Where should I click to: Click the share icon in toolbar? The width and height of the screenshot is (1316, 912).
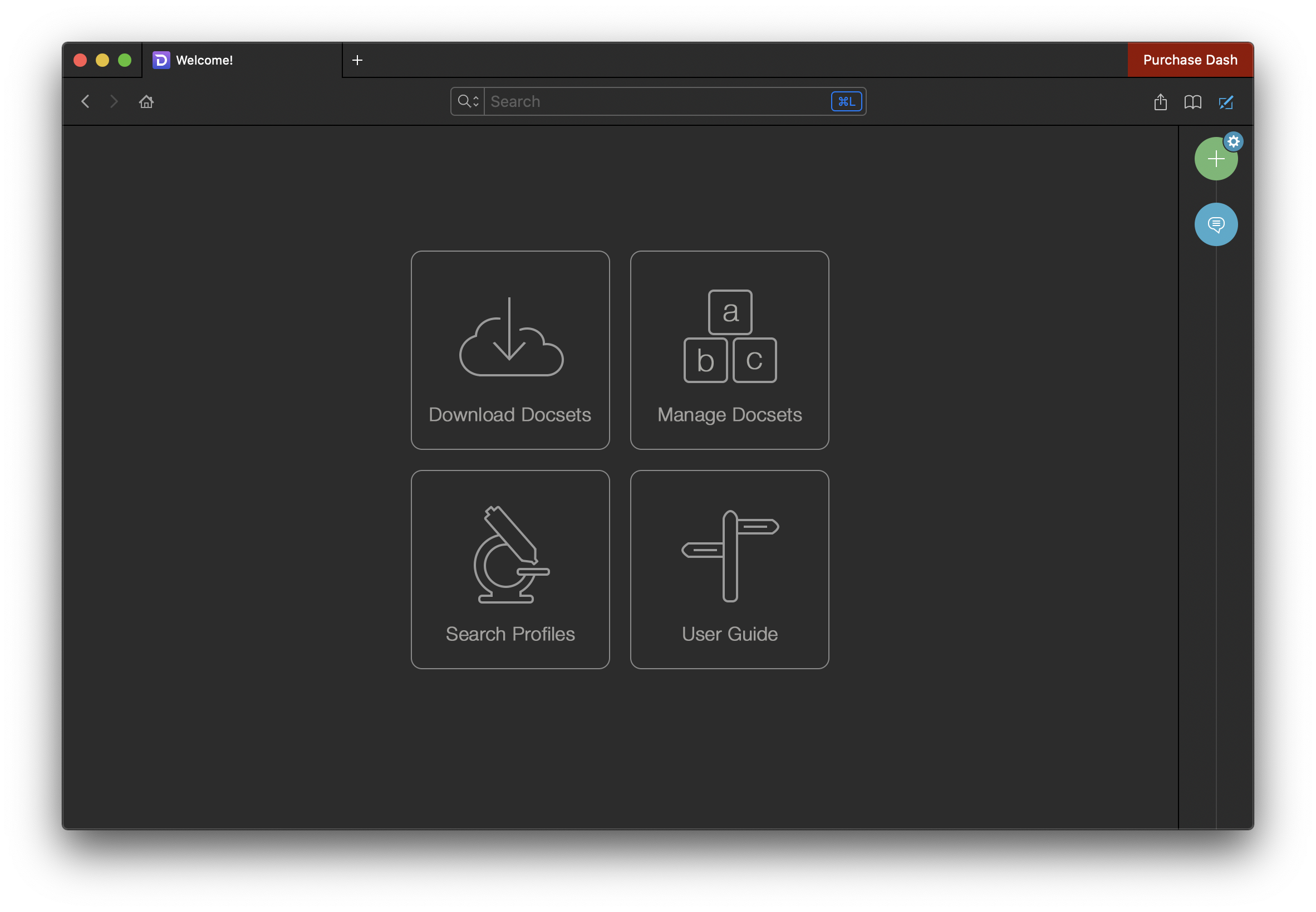[x=1160, y=102]
